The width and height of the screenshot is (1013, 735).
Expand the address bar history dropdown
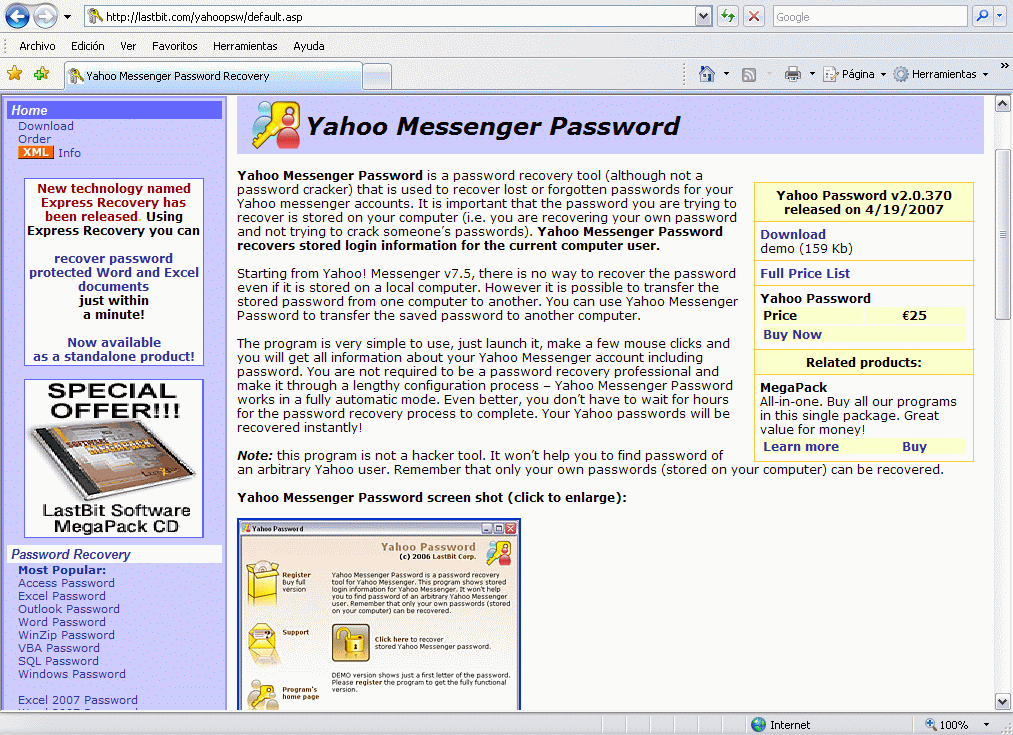coord(704,17)
